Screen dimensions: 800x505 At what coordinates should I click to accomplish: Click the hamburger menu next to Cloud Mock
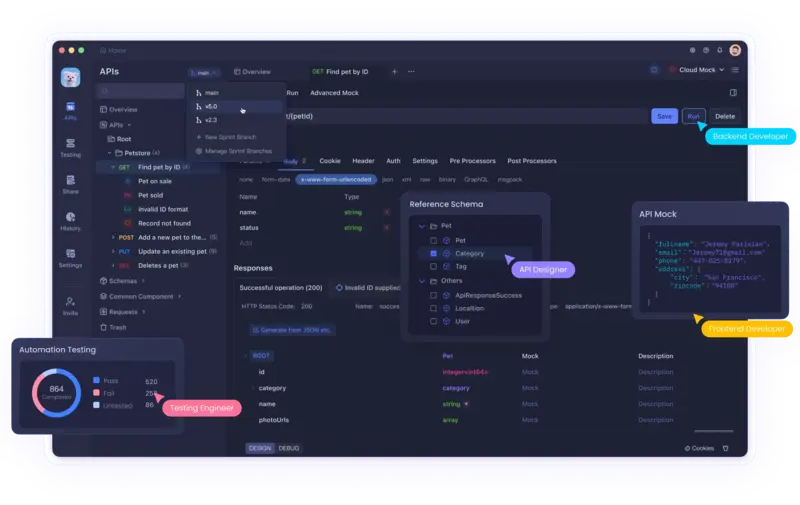(x=735, y=70)
